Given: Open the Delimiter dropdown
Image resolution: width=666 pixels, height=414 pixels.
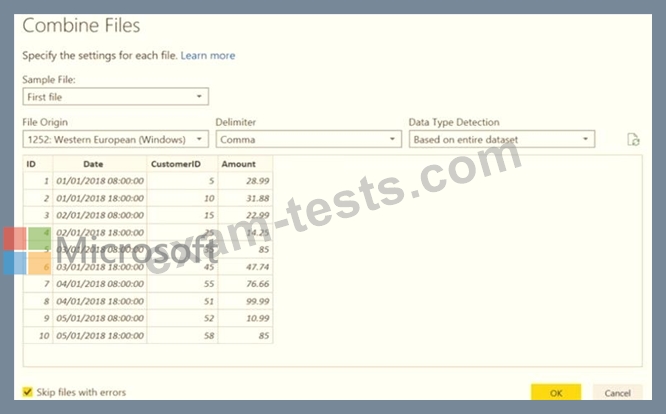Looking at the screenshot, I should click(x=308, y=140).
